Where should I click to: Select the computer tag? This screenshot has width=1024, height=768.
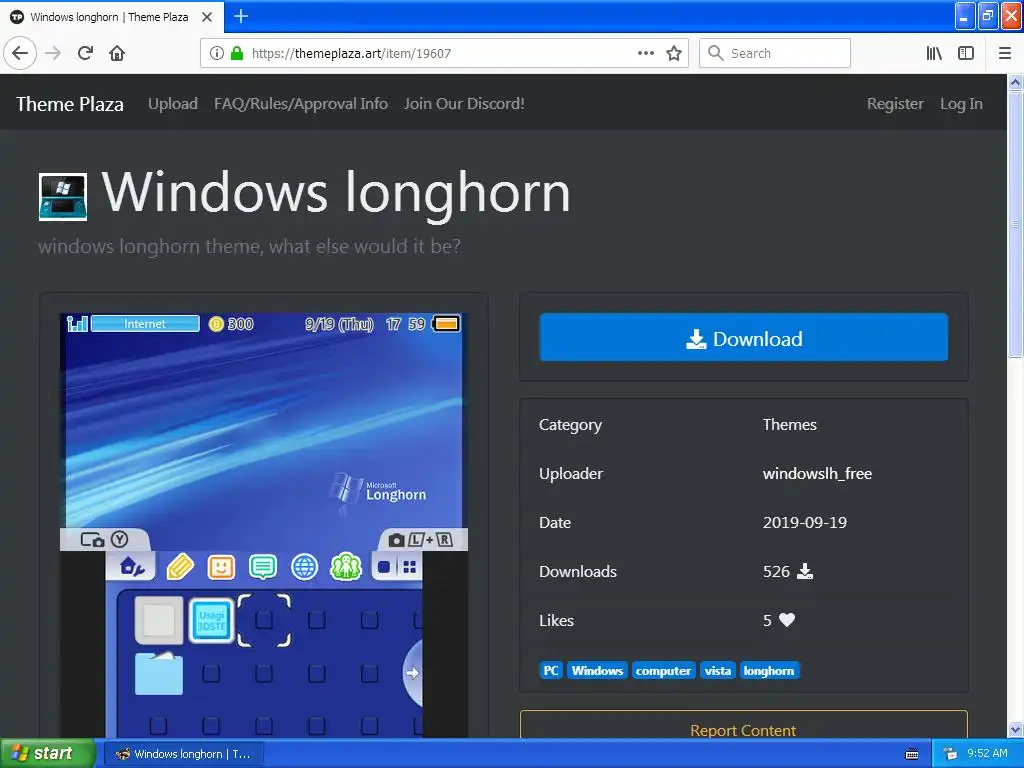click(664, 671)
